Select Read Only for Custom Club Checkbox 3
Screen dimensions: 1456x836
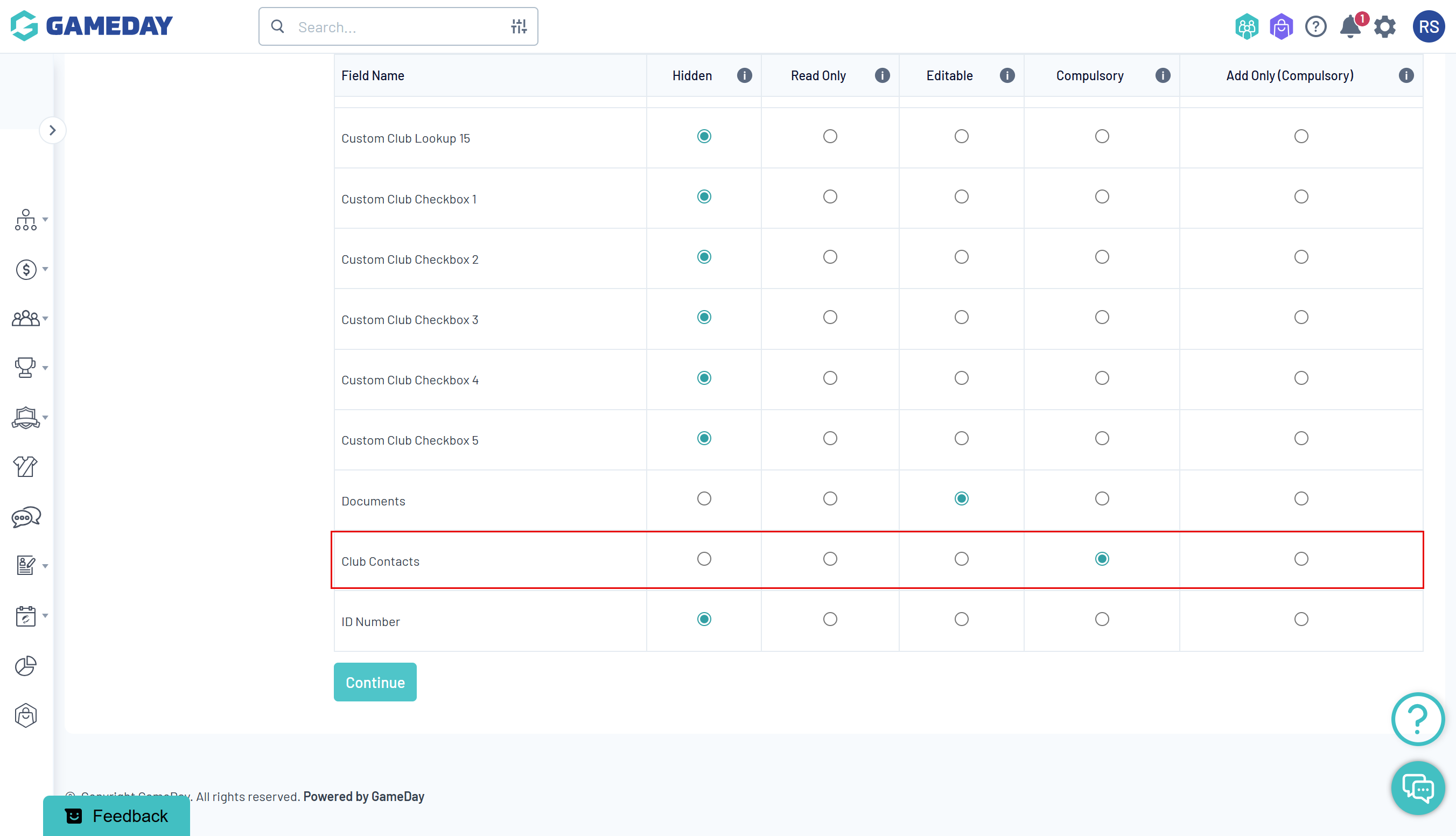click(x=830, y=317)
